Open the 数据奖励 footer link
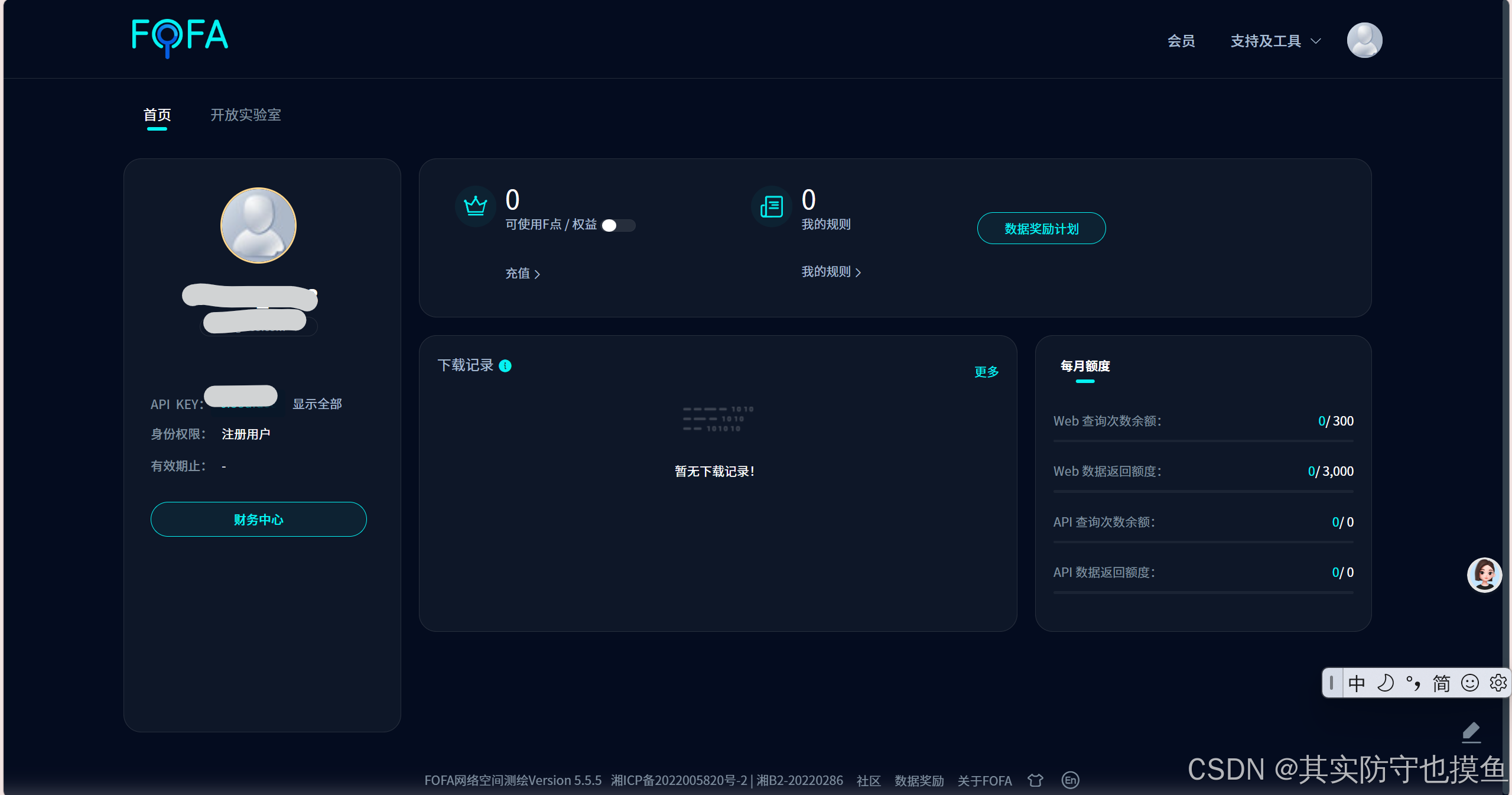 coord(919,781)
